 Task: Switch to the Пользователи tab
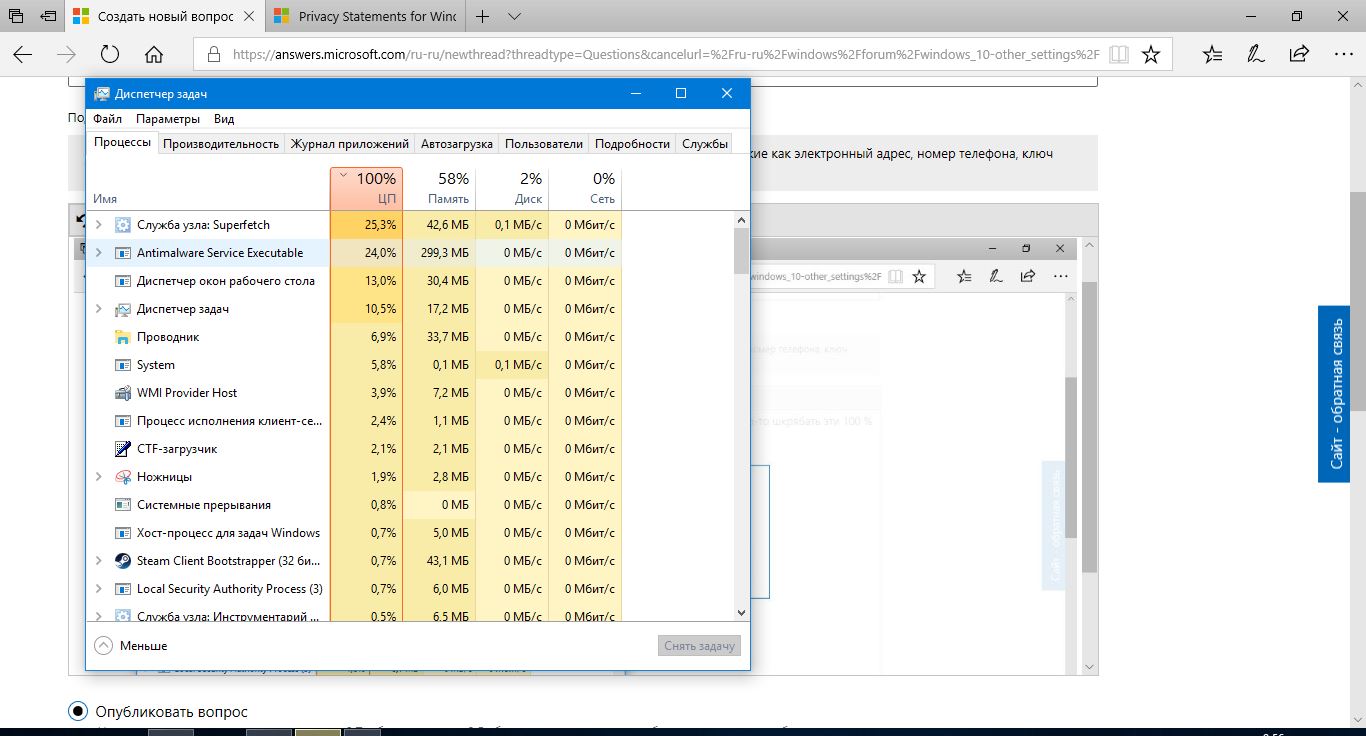(544, 144)
